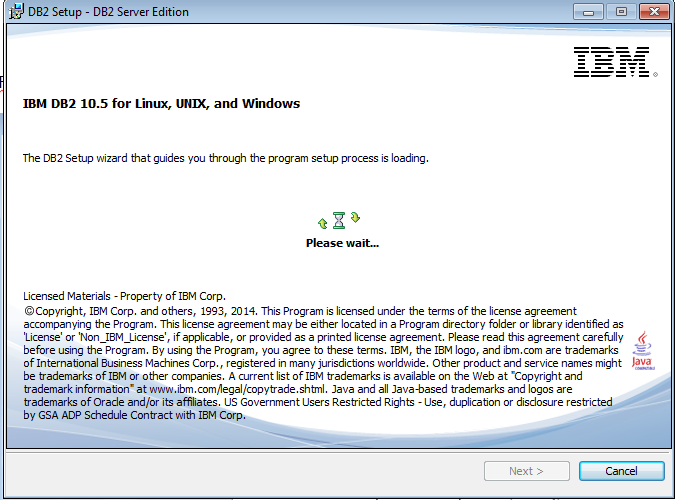Minimize the DB2 Setup window

(588, 12)
